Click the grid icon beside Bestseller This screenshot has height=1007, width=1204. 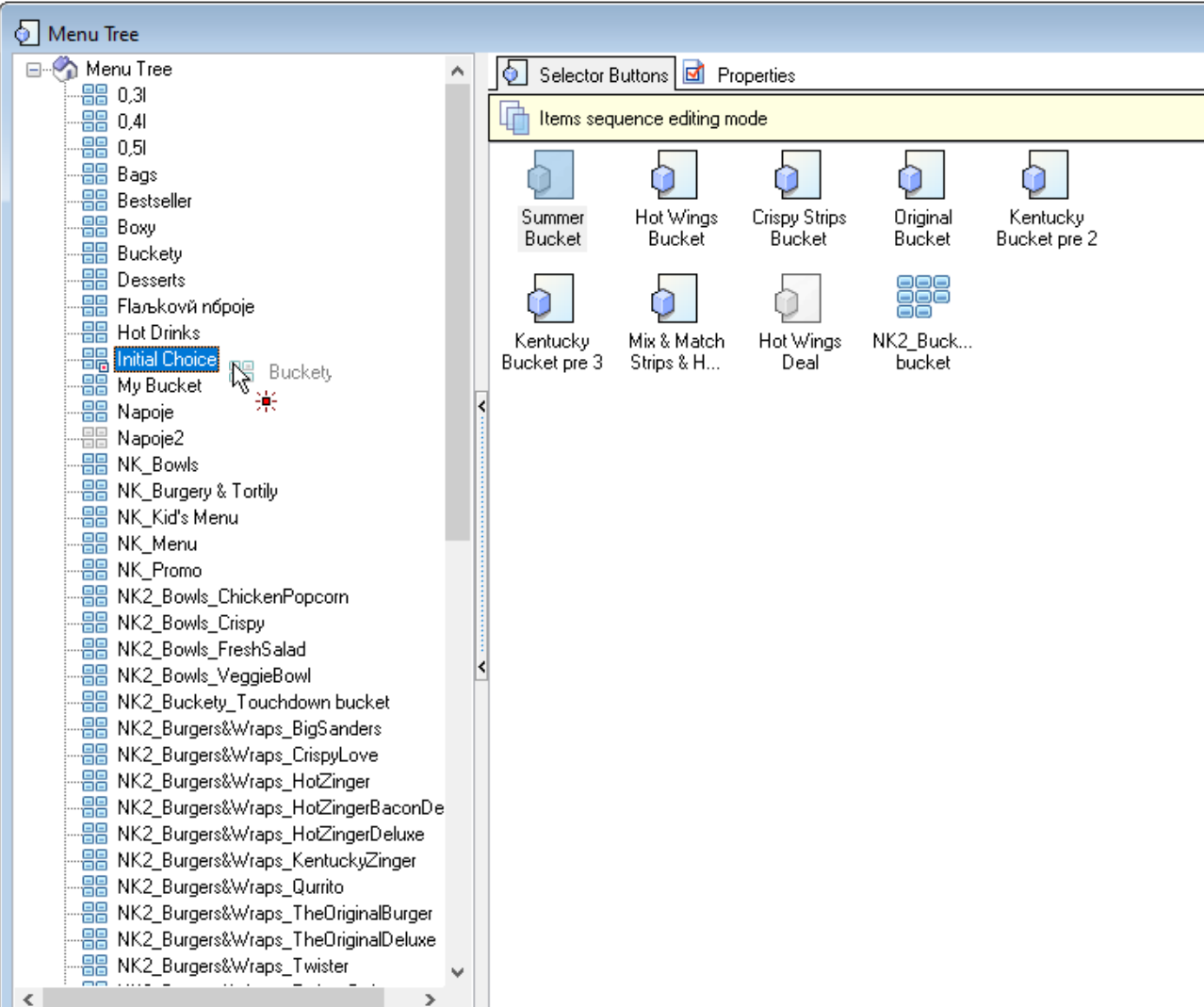coord(94,200)
